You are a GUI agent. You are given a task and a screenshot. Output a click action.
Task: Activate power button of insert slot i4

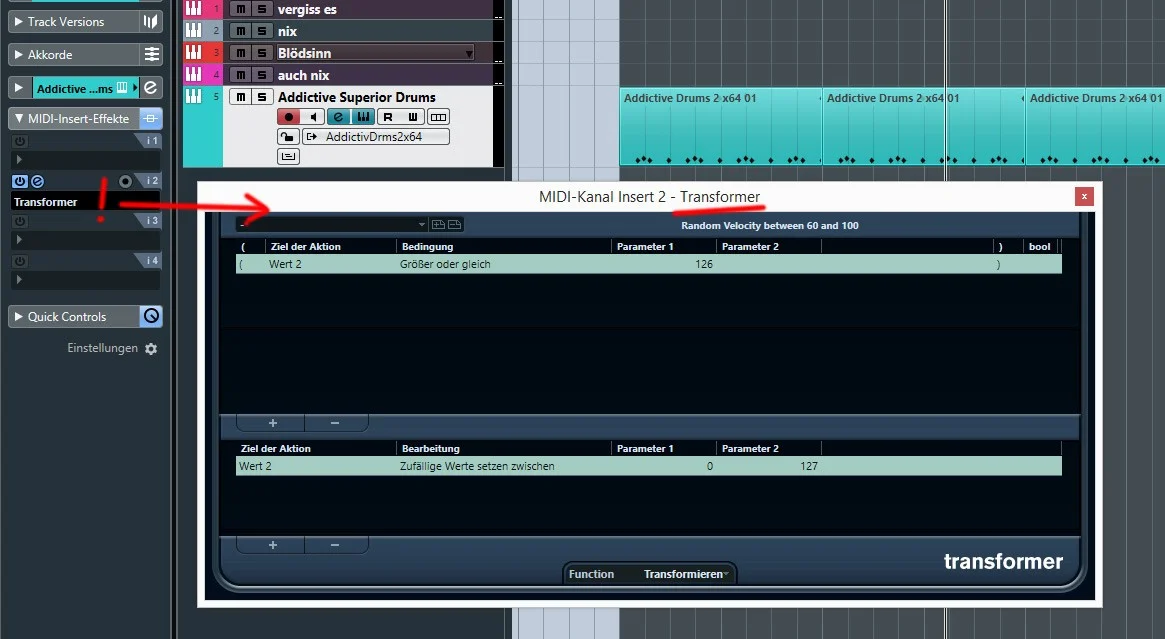tap(20, 262)
